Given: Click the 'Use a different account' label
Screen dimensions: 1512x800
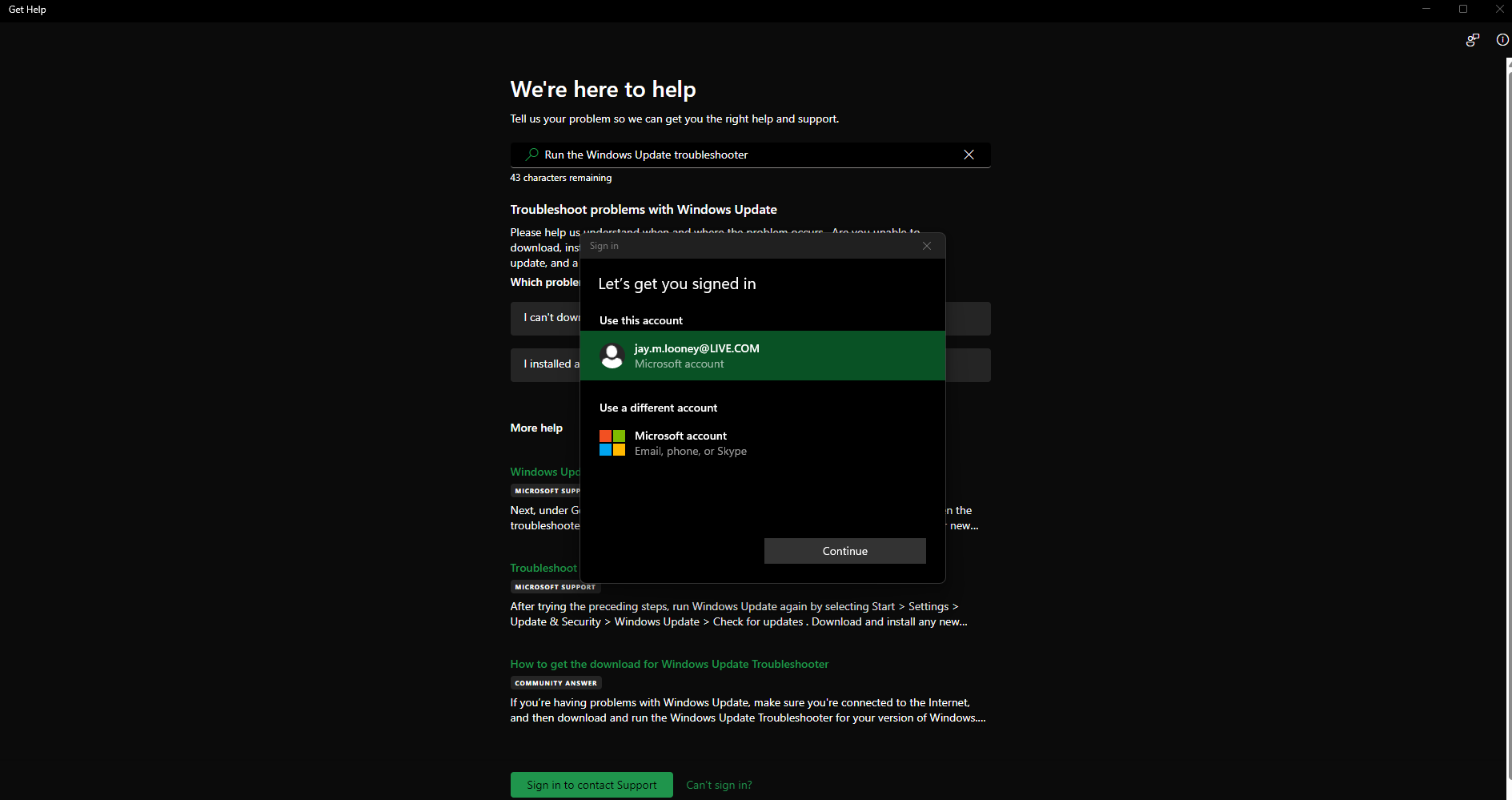Looking at the screenshot, I should coord(658,408).
